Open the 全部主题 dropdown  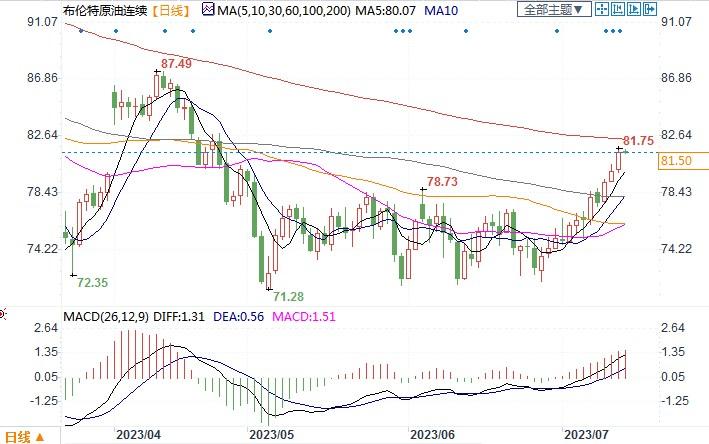click(x=554, y=9)
